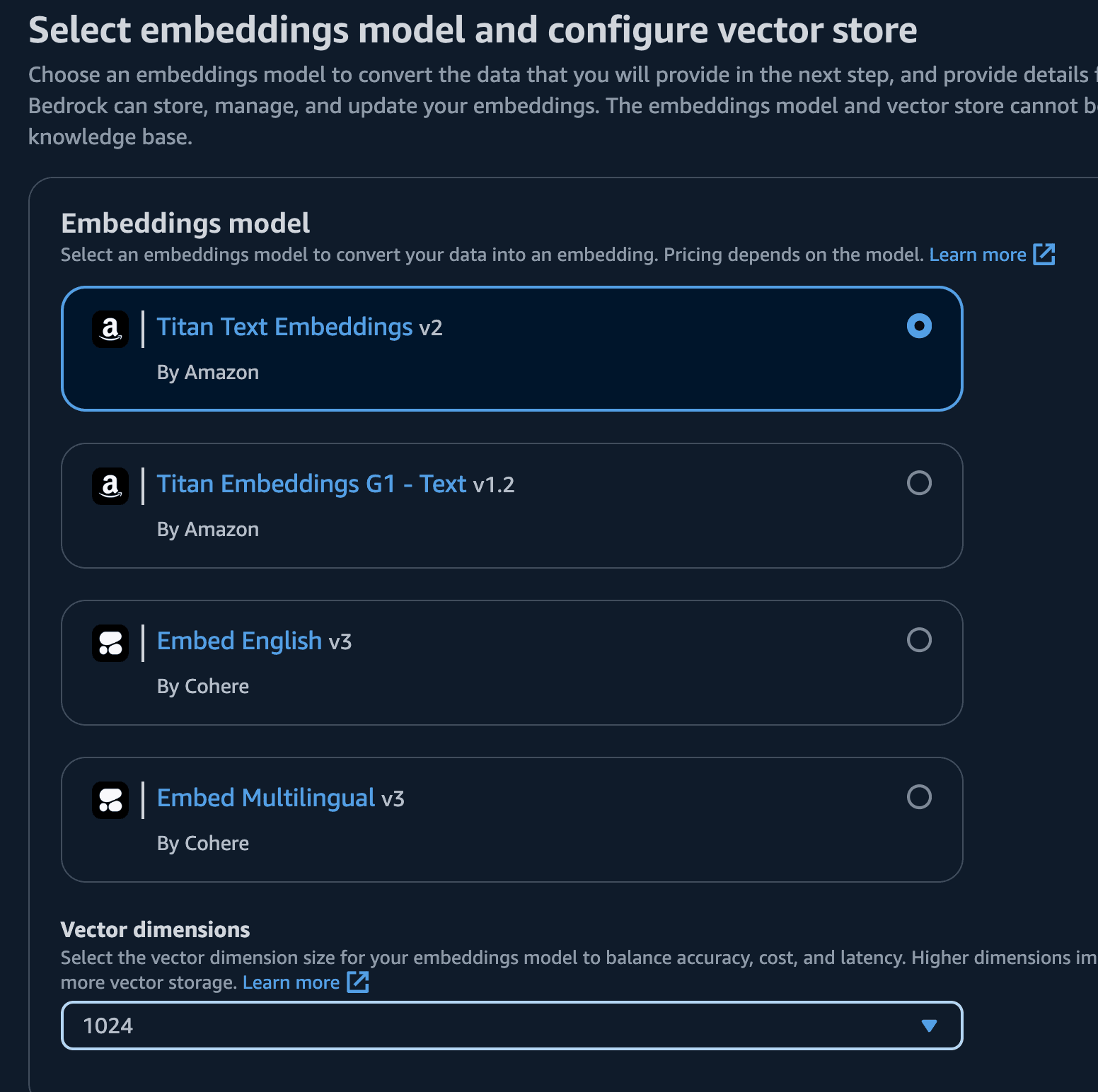Click the external link icon in Vector dimensions section
This screenshot has width=1098, height=1092.
[358, 982]
